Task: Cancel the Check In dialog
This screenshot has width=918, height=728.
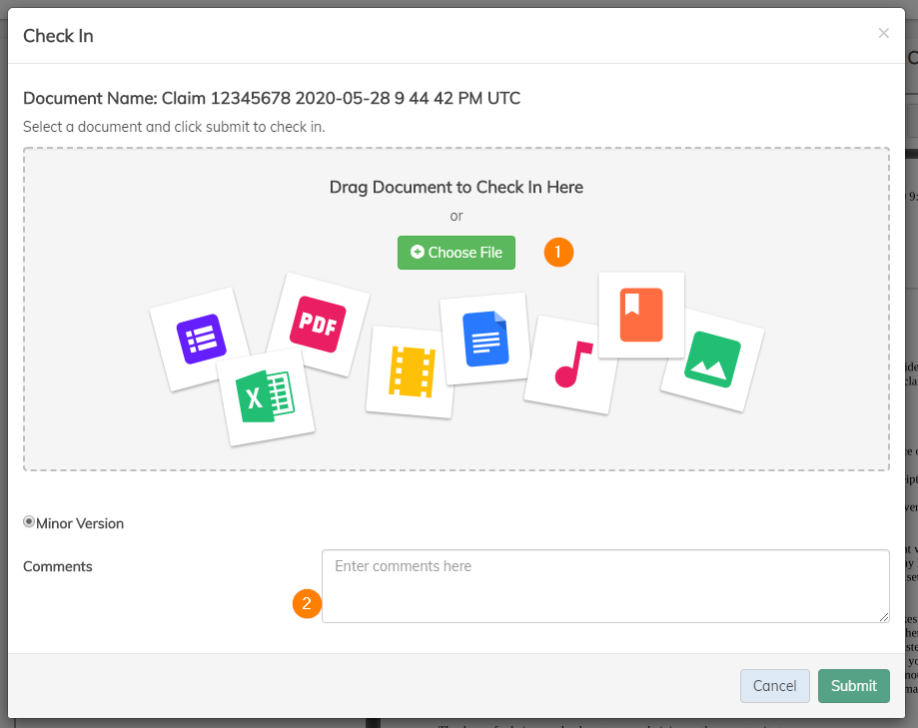Action: click(x=774, y=686)
